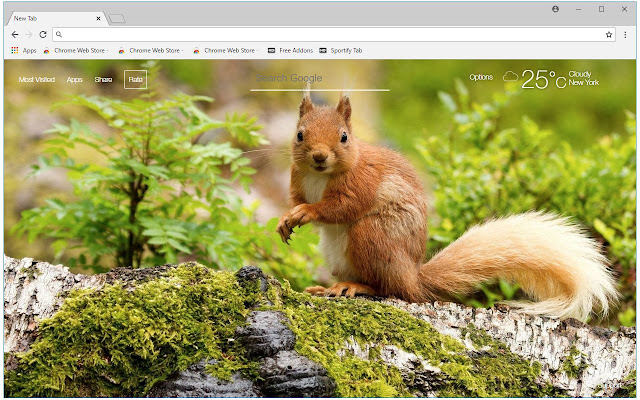The image size is (640, 400).
Task: Go back using the browser back arrow
Action: [x=15, y=35]
